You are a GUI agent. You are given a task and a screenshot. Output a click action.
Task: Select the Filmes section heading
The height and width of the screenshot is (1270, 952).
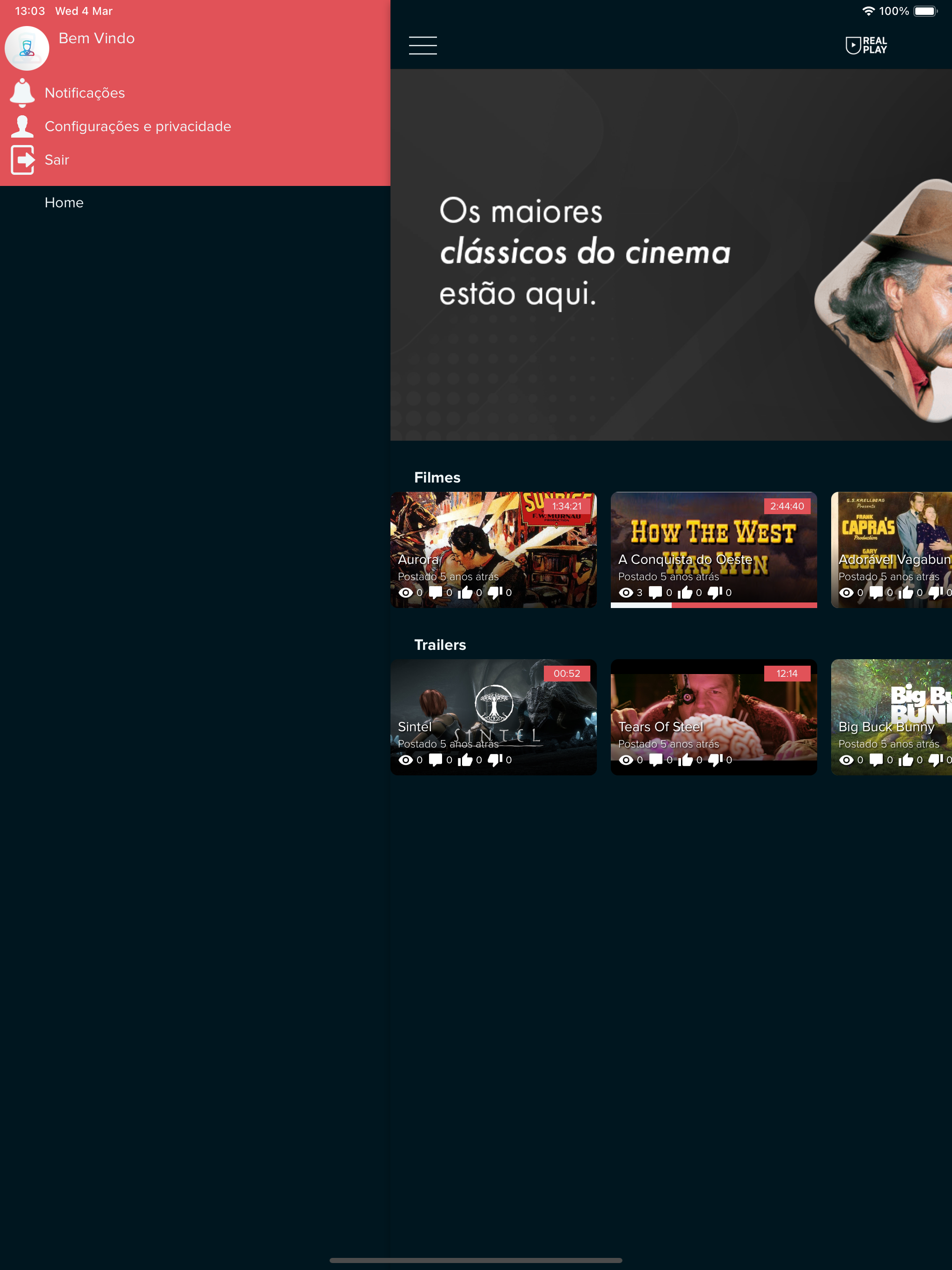point(437,478)
